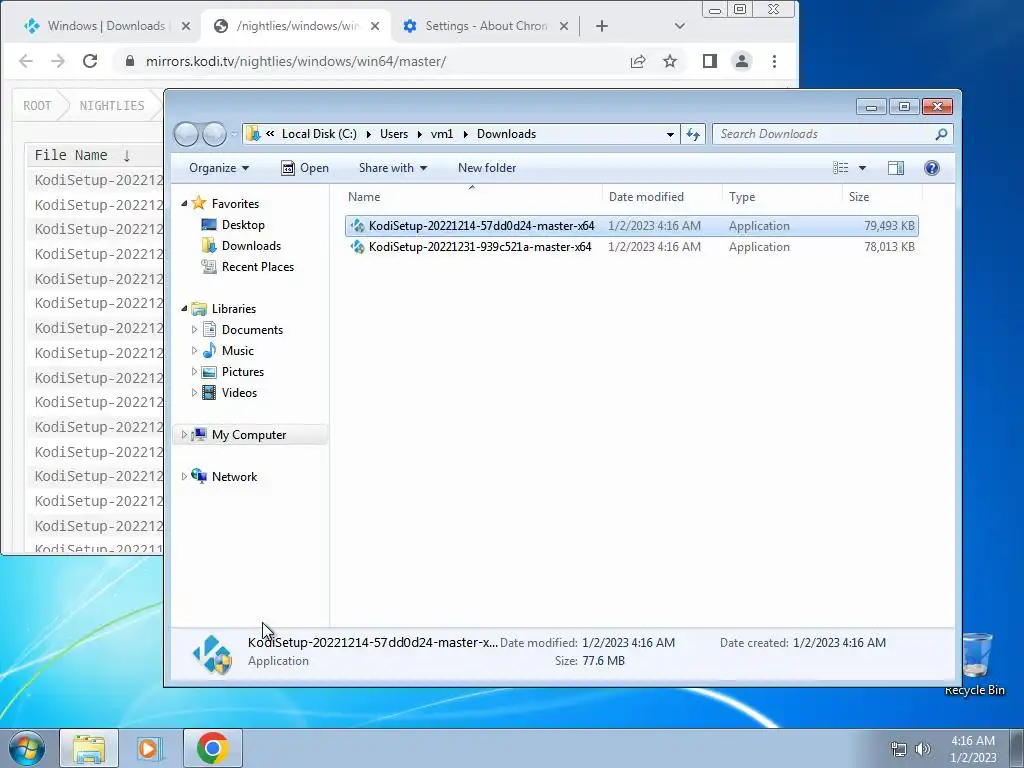1024x768 pixels.
Task: Click Local Disk (C:) in the breadcrumb
Action: coord(319,134)
